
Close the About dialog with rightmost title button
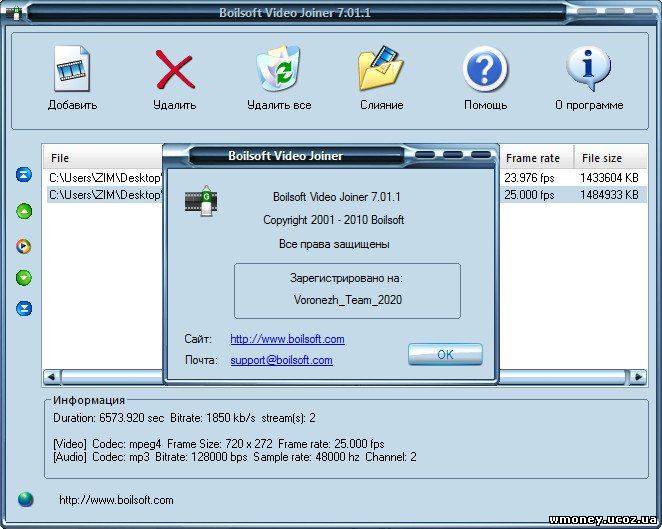480,155
